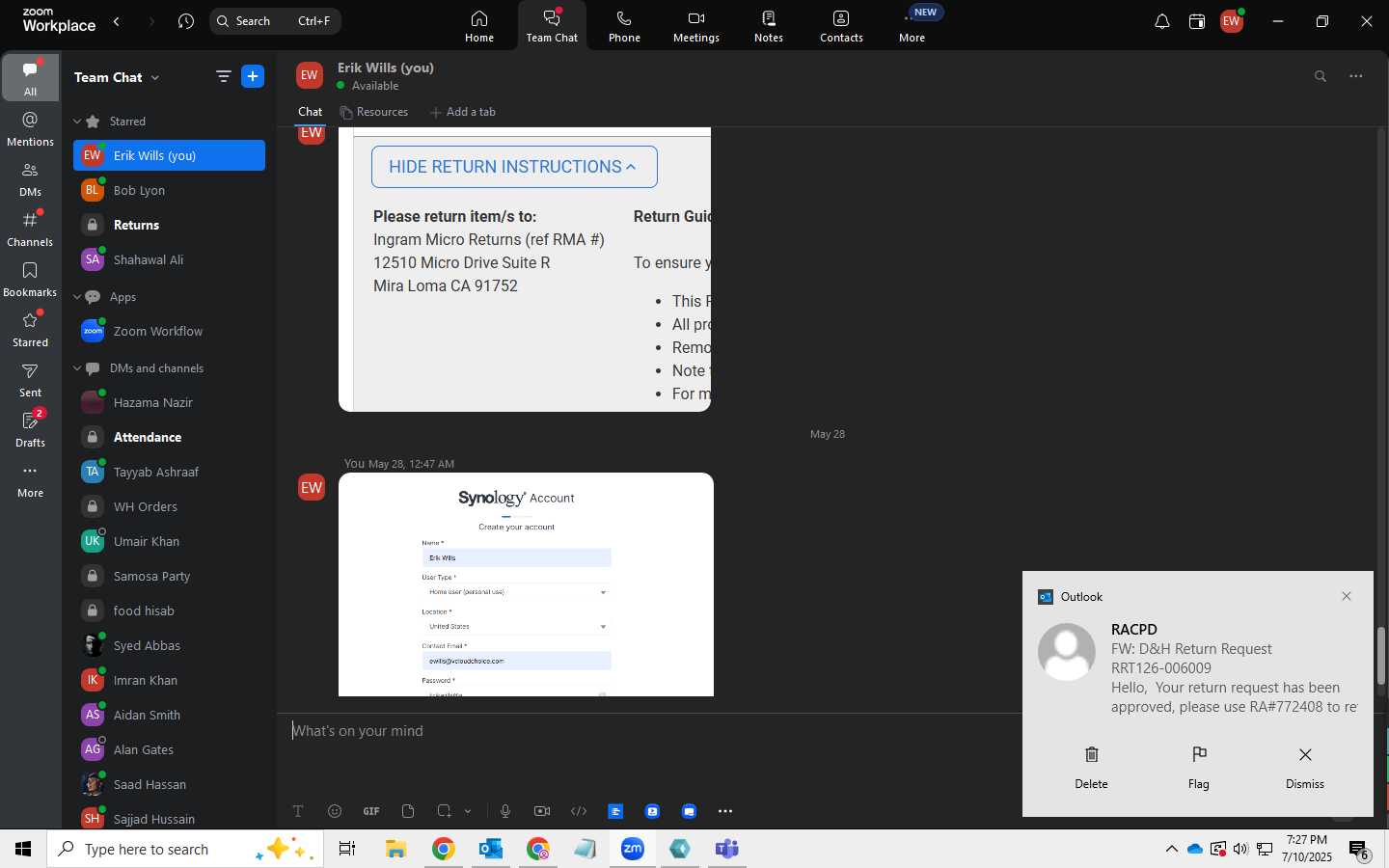
Task: Collapse the DMs and channels section
Action: tap(77, 368)
